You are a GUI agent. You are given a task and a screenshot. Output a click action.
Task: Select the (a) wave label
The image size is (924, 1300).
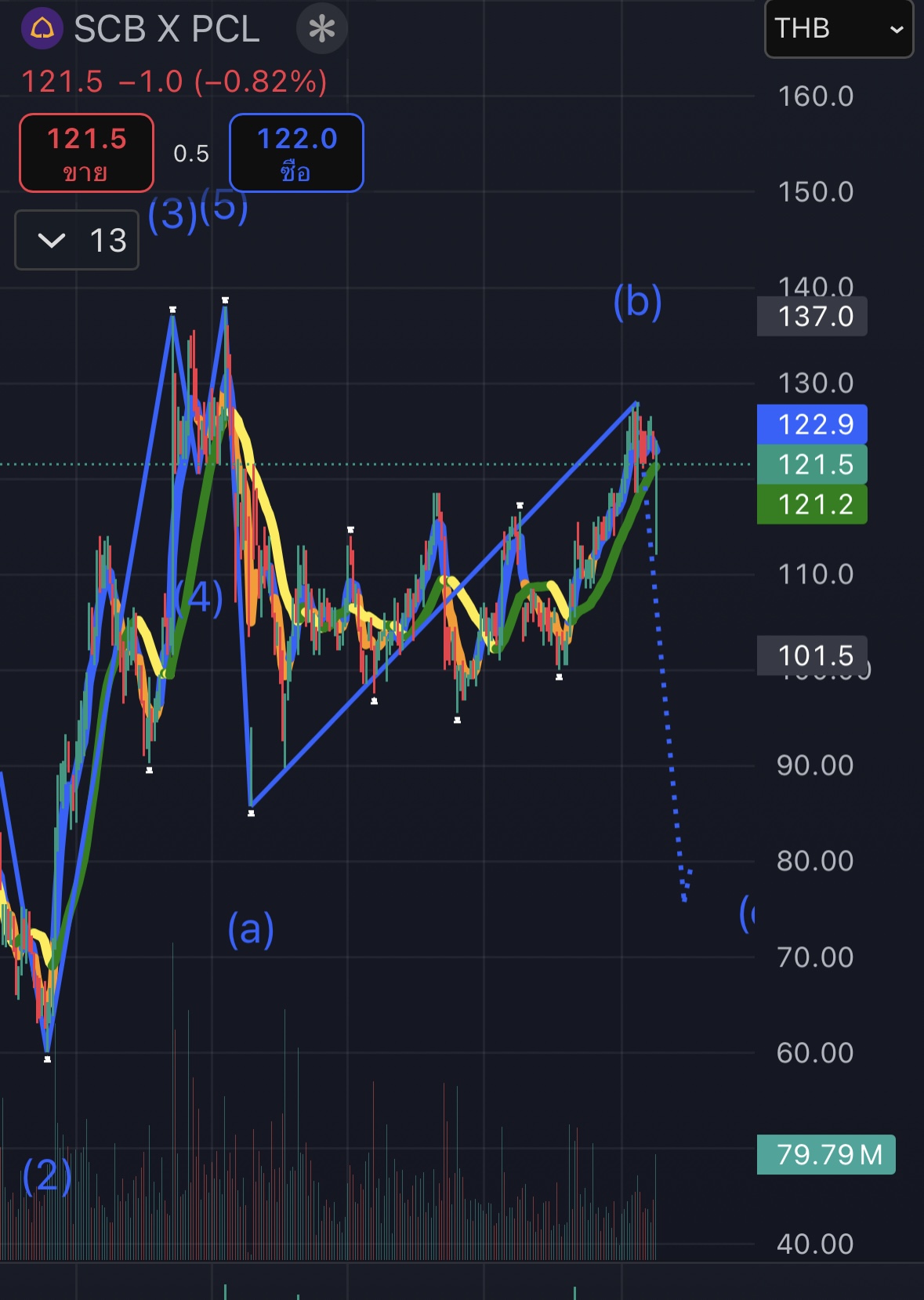click(x=251, y=929)
